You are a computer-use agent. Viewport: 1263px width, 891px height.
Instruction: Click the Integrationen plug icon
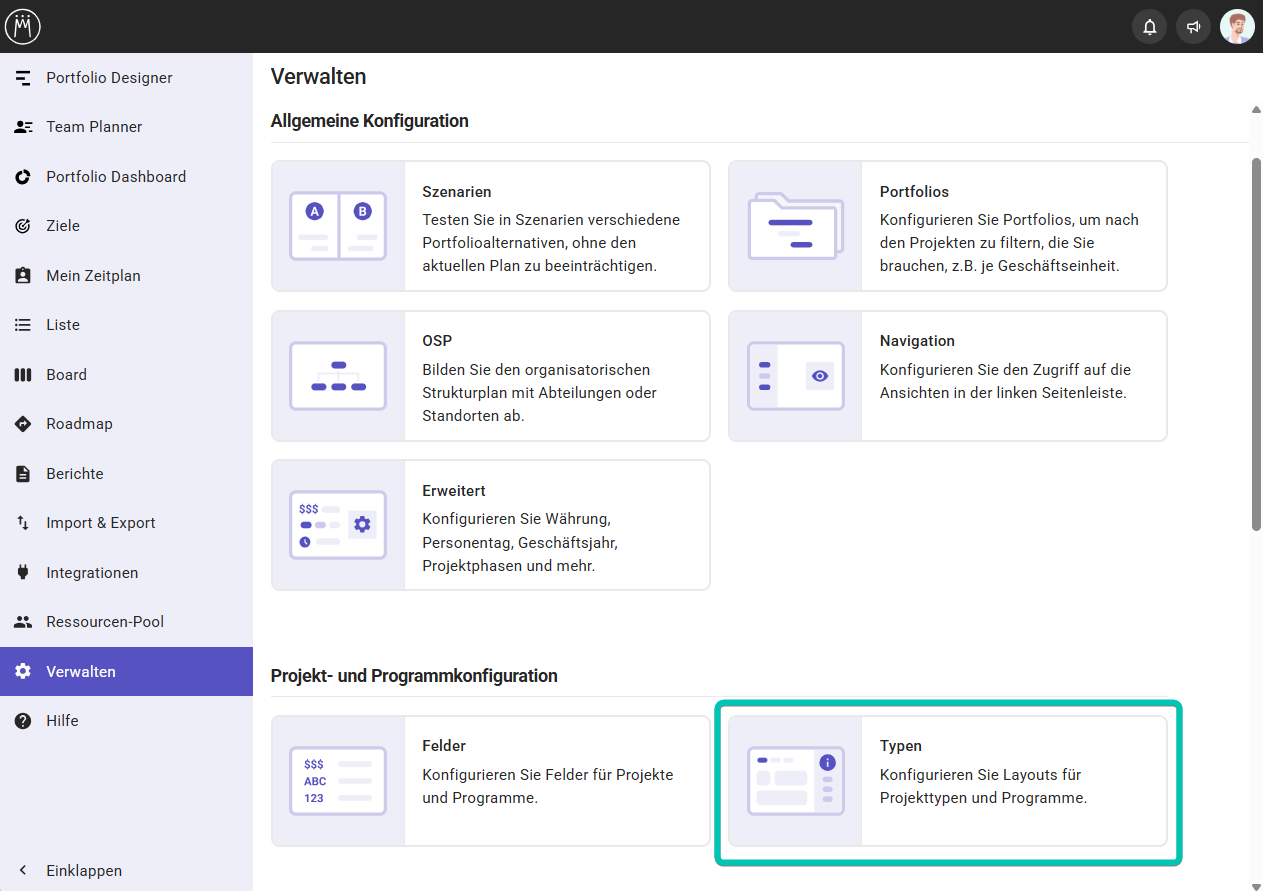[23, 573]
